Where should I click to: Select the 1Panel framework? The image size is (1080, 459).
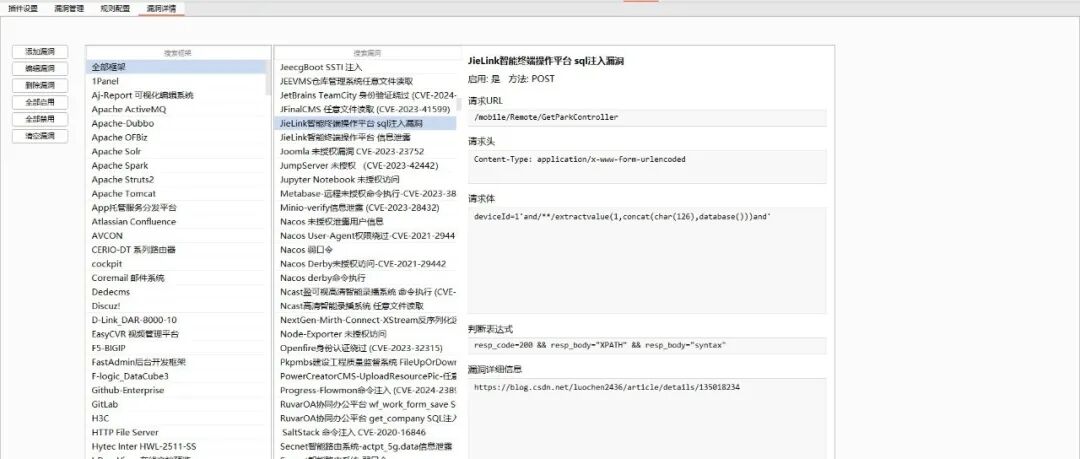(x=176, y=81)
